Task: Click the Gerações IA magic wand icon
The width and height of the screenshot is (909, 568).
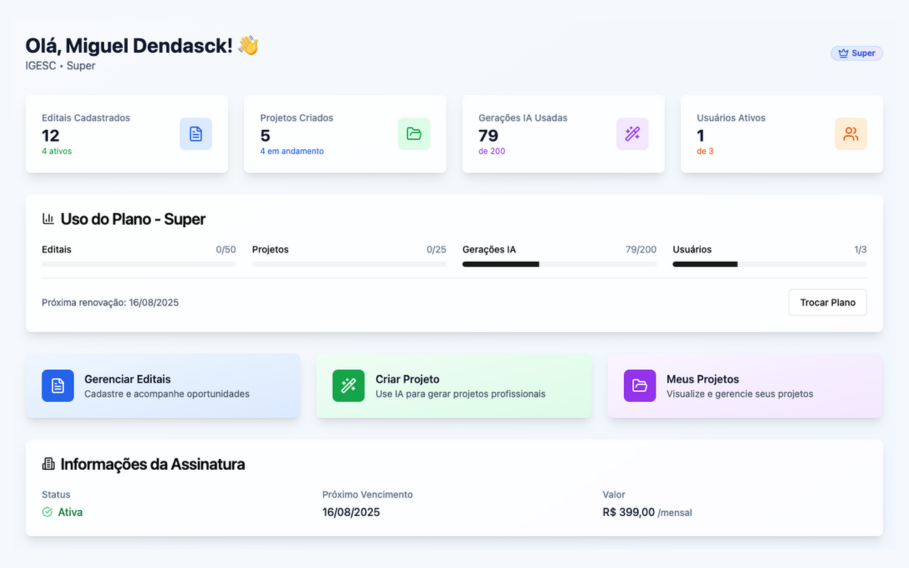Action: point(632,134)
